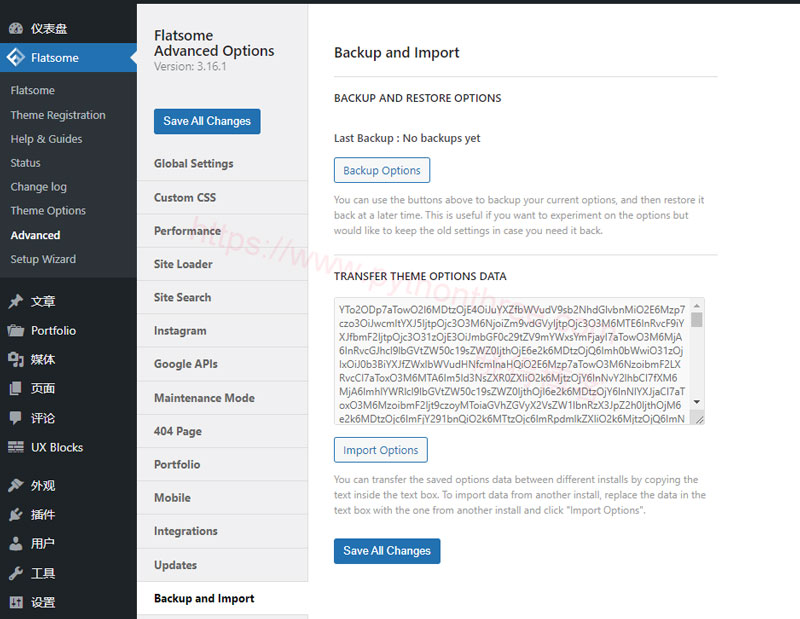Click the wrench icon beside 工具

coord(16,573)
